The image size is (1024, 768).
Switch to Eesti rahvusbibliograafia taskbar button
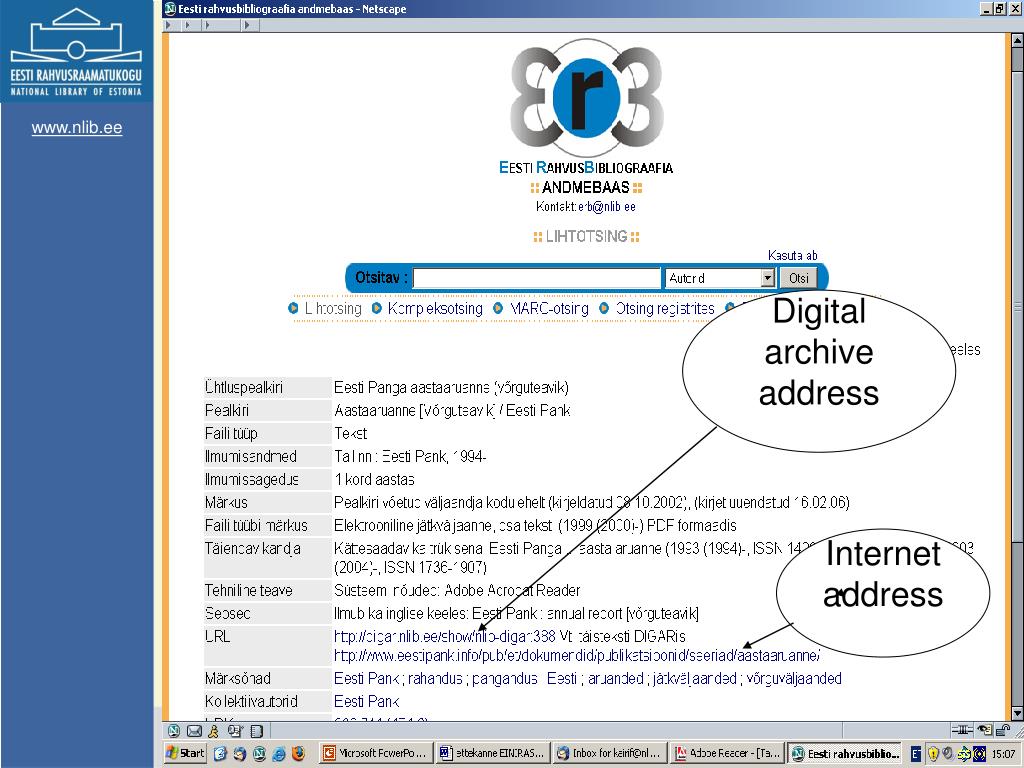click(x=844, y=753)
